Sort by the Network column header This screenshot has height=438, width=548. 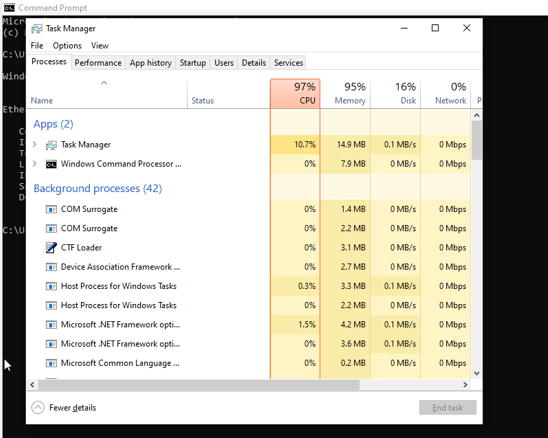click(x=446, y=94)
